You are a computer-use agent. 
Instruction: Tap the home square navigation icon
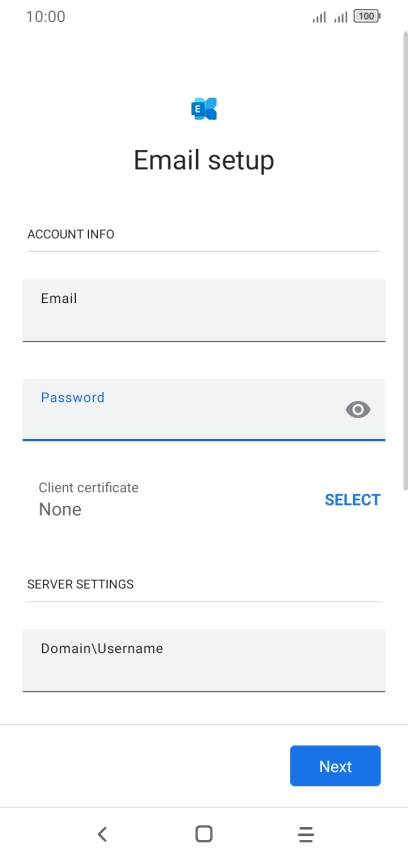pyautogui.click(x=204, y=834)
